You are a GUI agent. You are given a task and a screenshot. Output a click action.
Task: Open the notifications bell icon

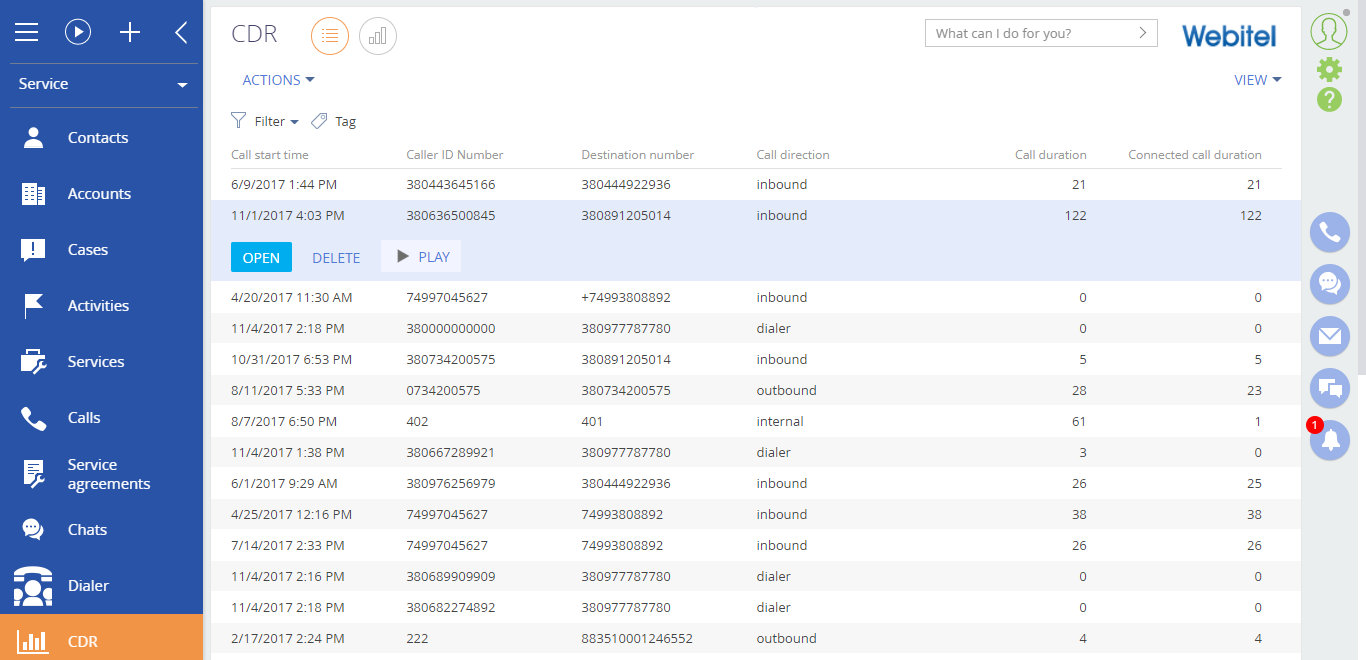[1329, 440]
